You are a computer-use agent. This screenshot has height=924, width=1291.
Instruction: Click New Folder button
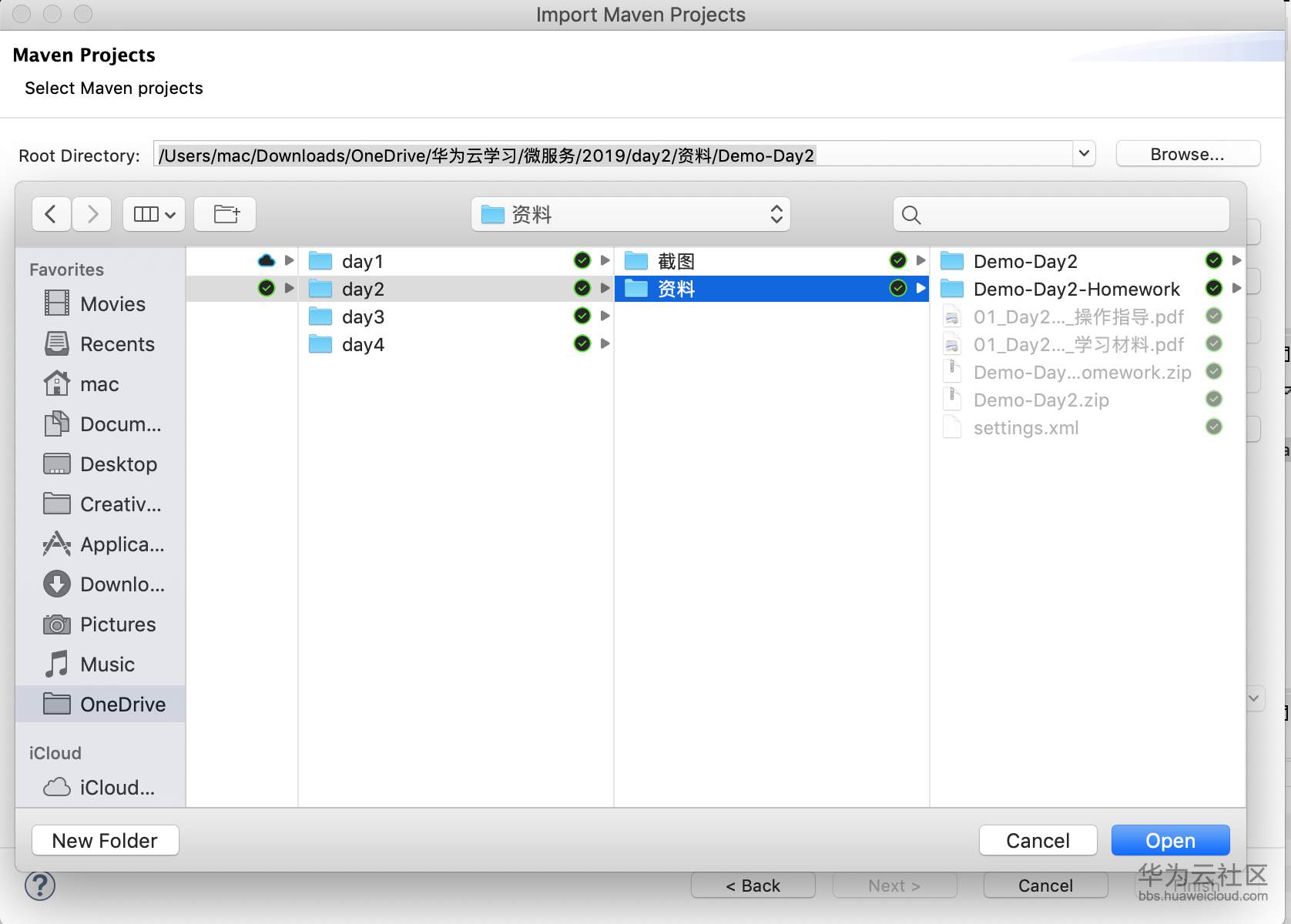[106, 840]
